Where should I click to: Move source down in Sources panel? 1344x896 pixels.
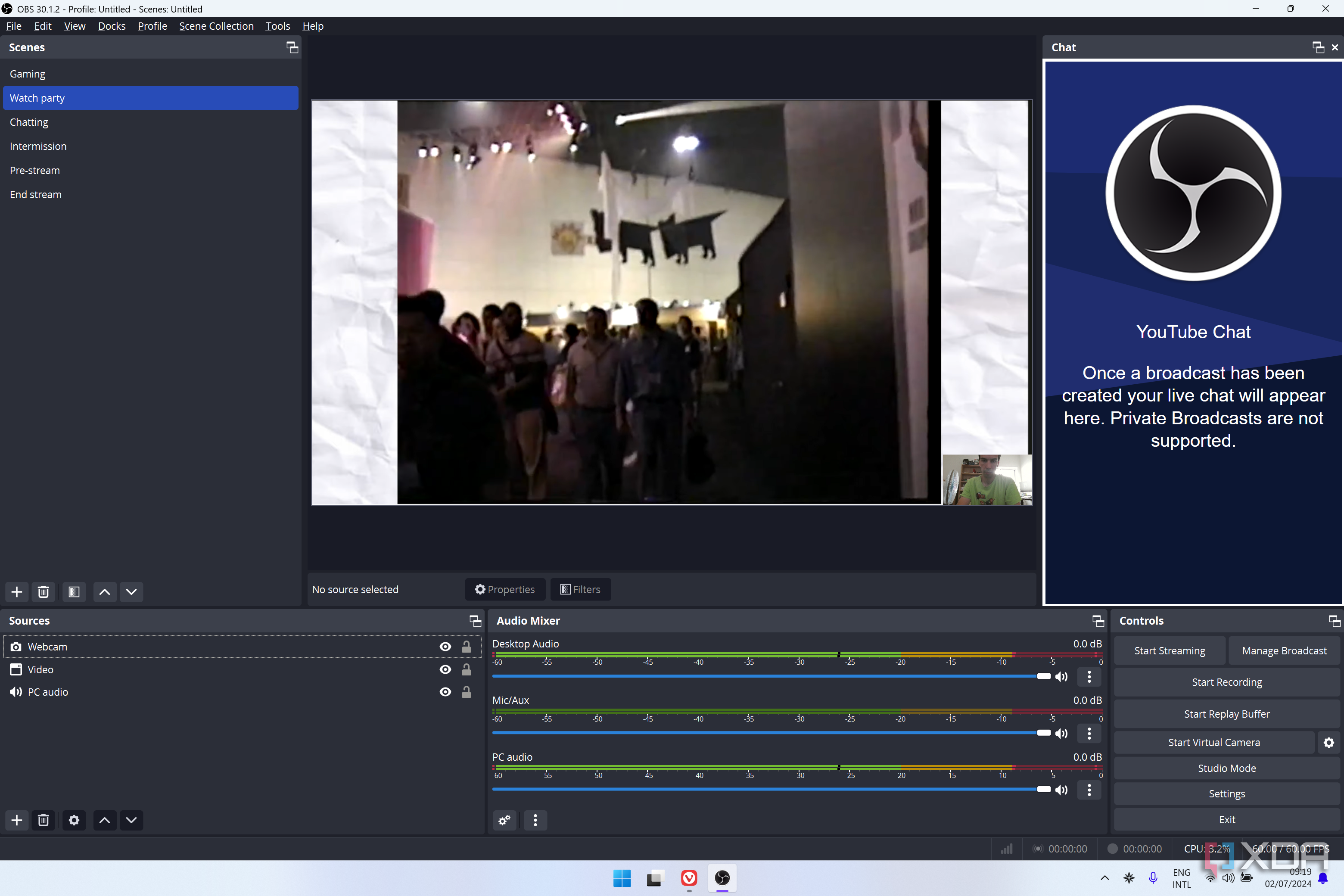[131, 820]
